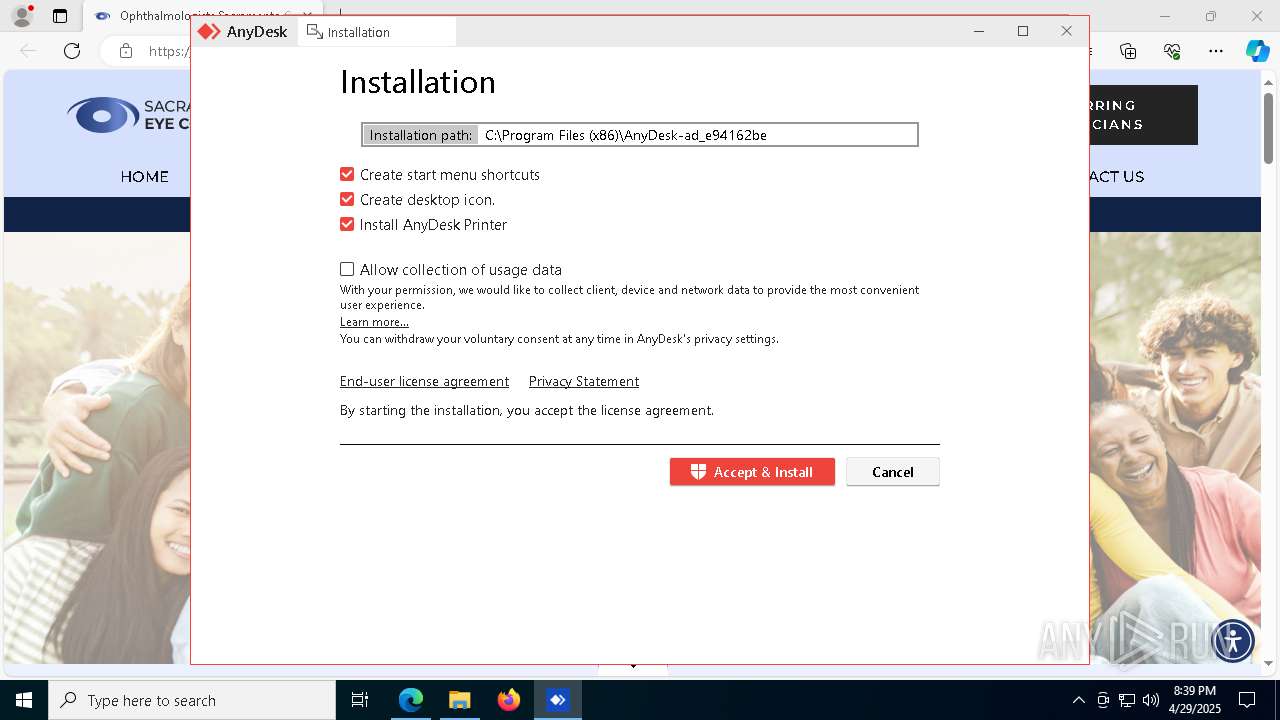Click the browser Refresh icon
This screenshot has width=1280, height=720.
(x=72, y=51)
